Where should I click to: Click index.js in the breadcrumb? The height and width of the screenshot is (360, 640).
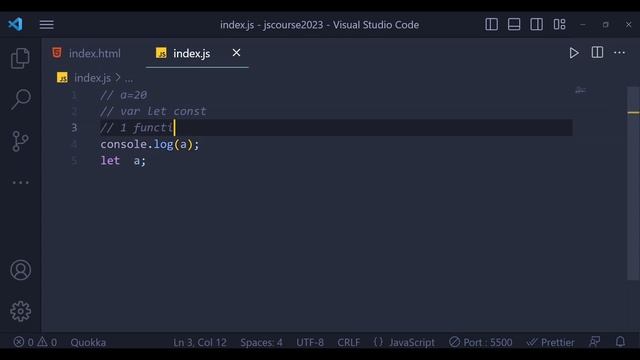click(x=92, y=78)
